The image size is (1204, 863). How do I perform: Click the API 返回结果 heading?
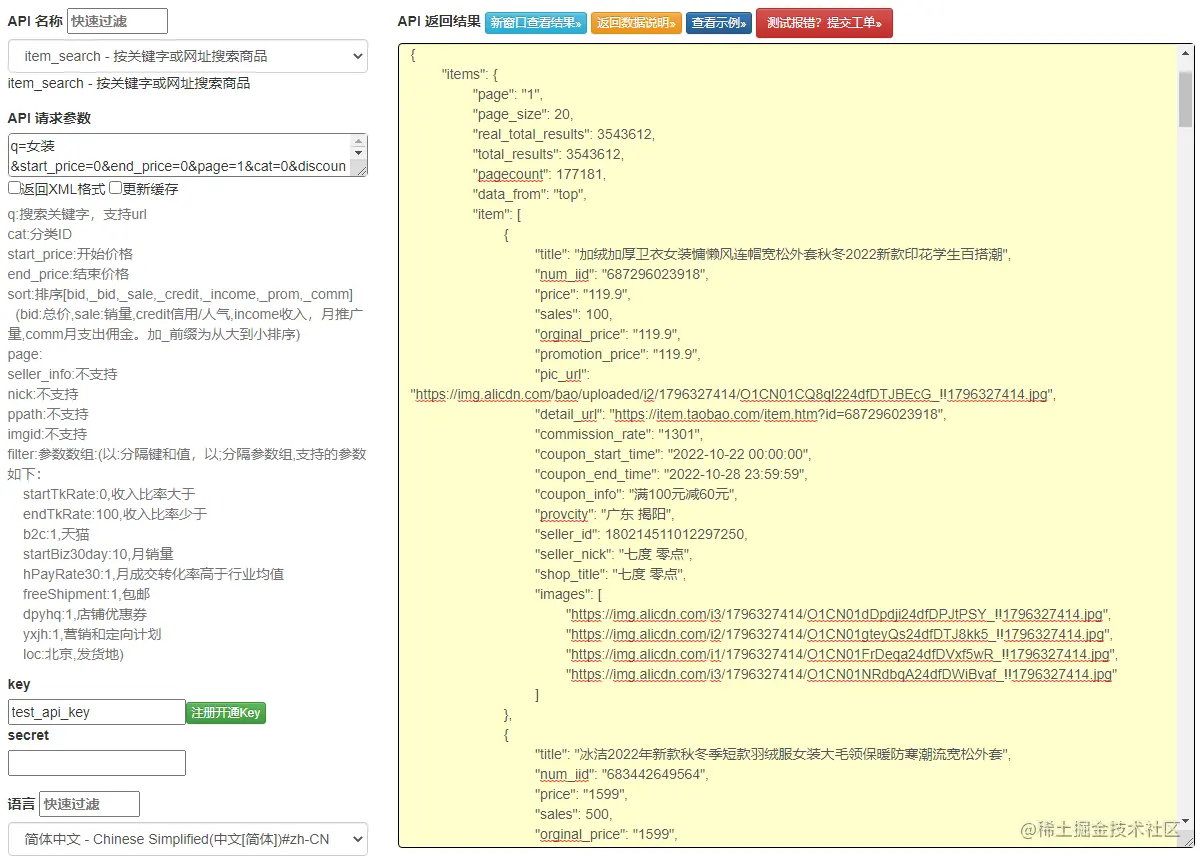(x=438, y=21)
